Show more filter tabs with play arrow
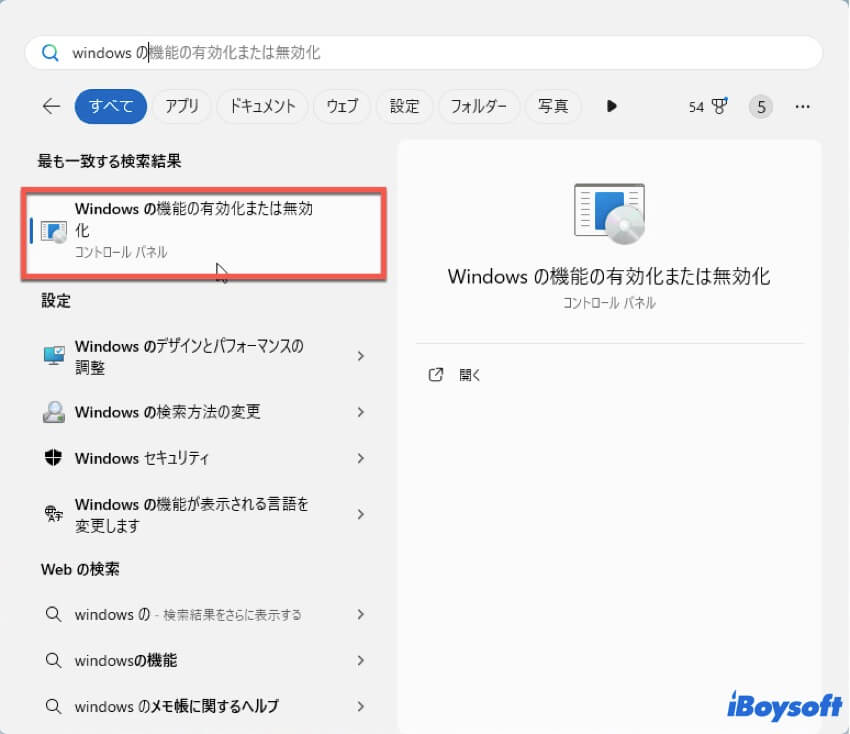 [x=612, y=106]
